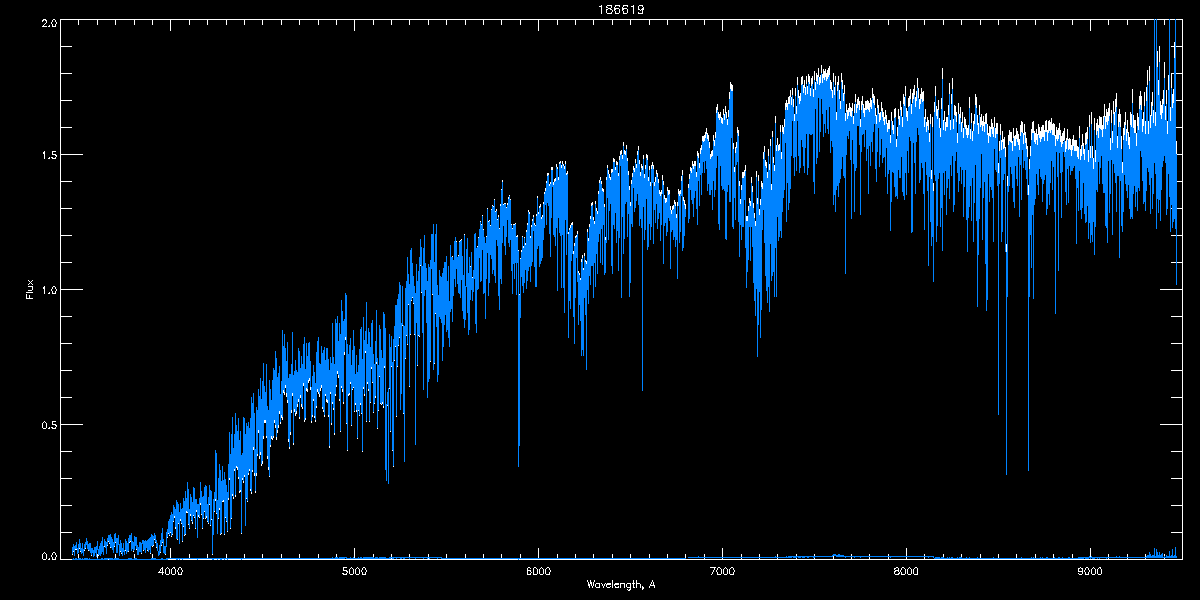Click the 2.0 y-axis tick label
Viewport: 1200px width, 600px height.
[48, 22]
